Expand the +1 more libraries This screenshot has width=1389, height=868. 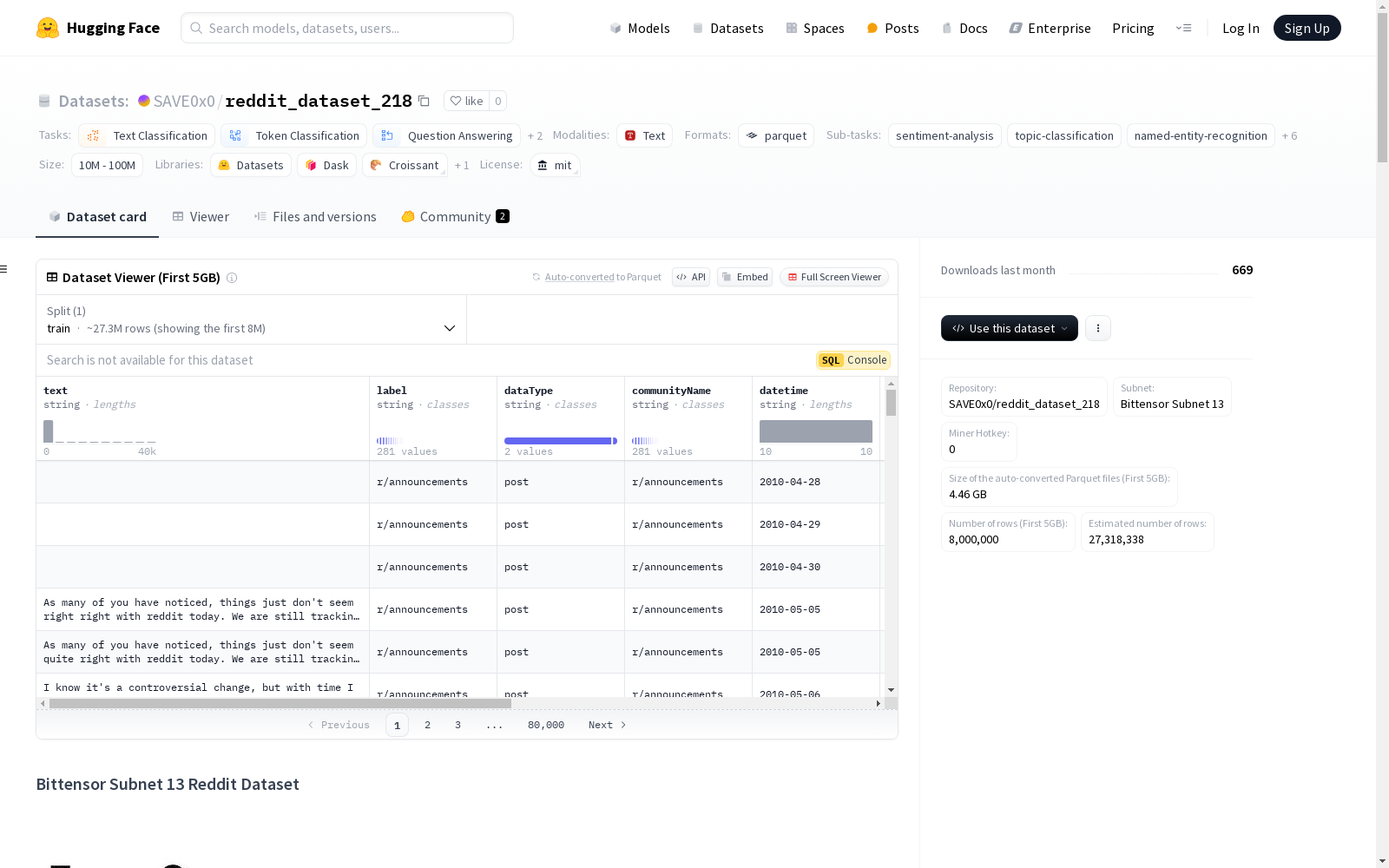pos(462,165)
